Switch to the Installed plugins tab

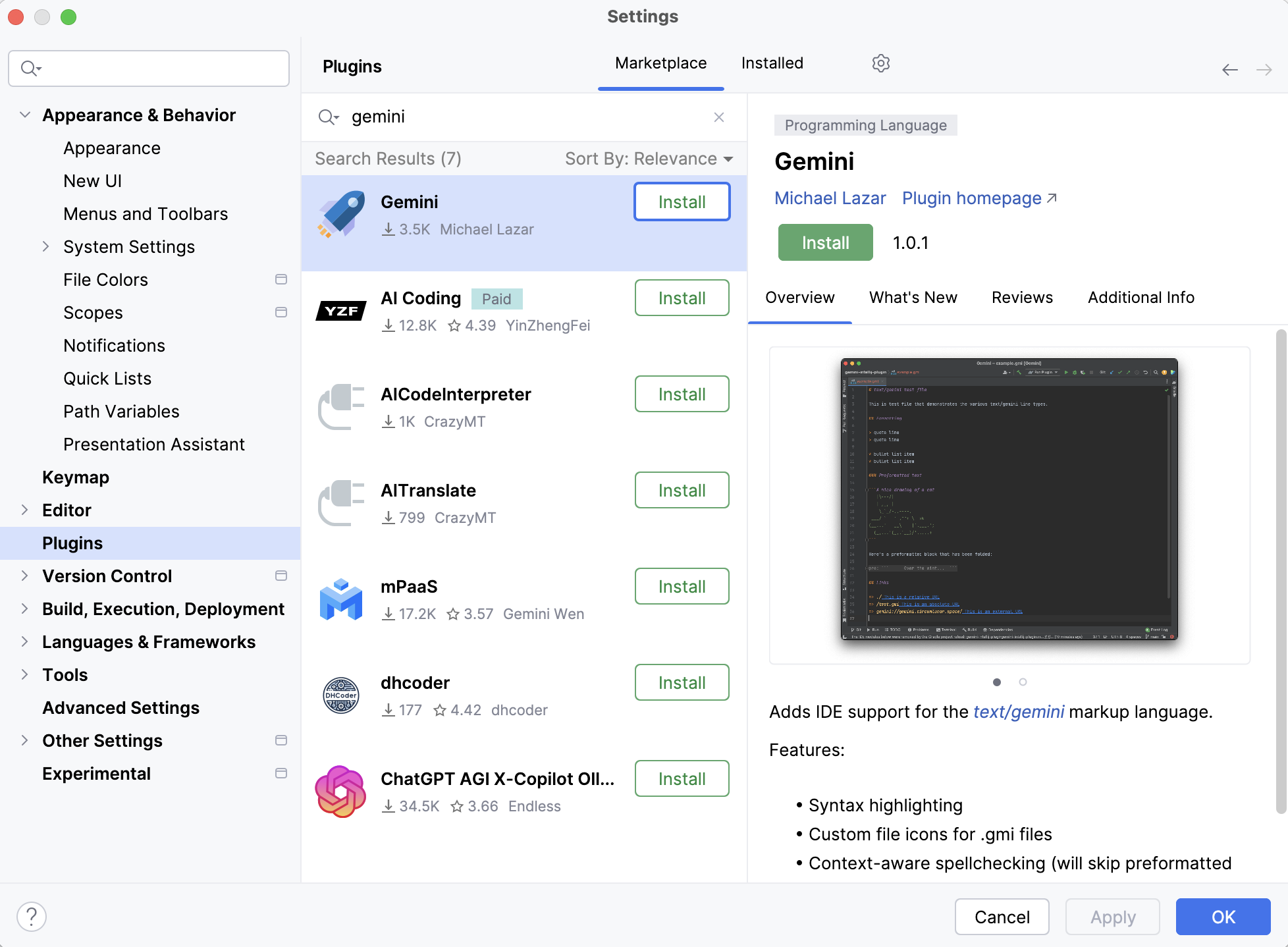[x=772, y=63]
